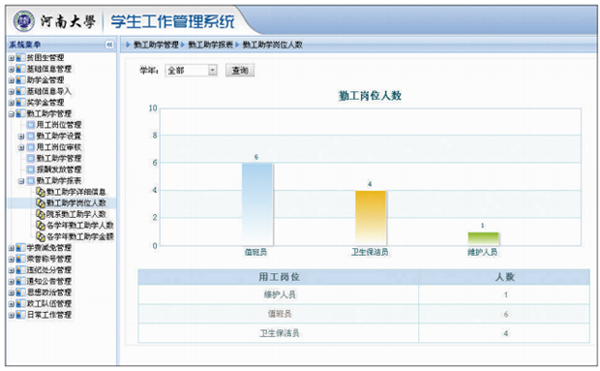This screenshot has height=371, width=600.
Task: Expand the 学费减免管理 tree node
Action: [11, 248]
